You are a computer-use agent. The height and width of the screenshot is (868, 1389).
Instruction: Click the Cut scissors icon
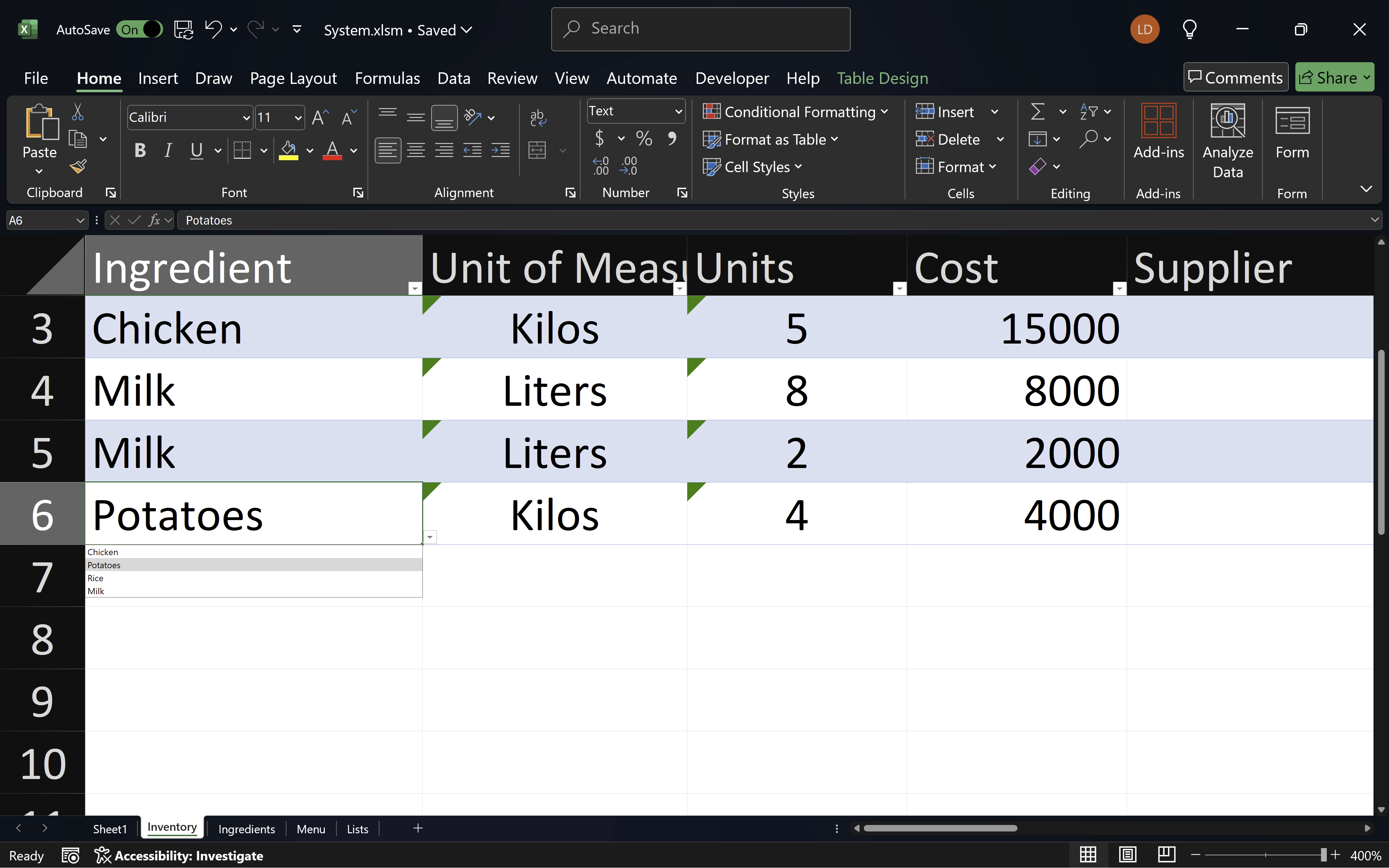(77, 112)
